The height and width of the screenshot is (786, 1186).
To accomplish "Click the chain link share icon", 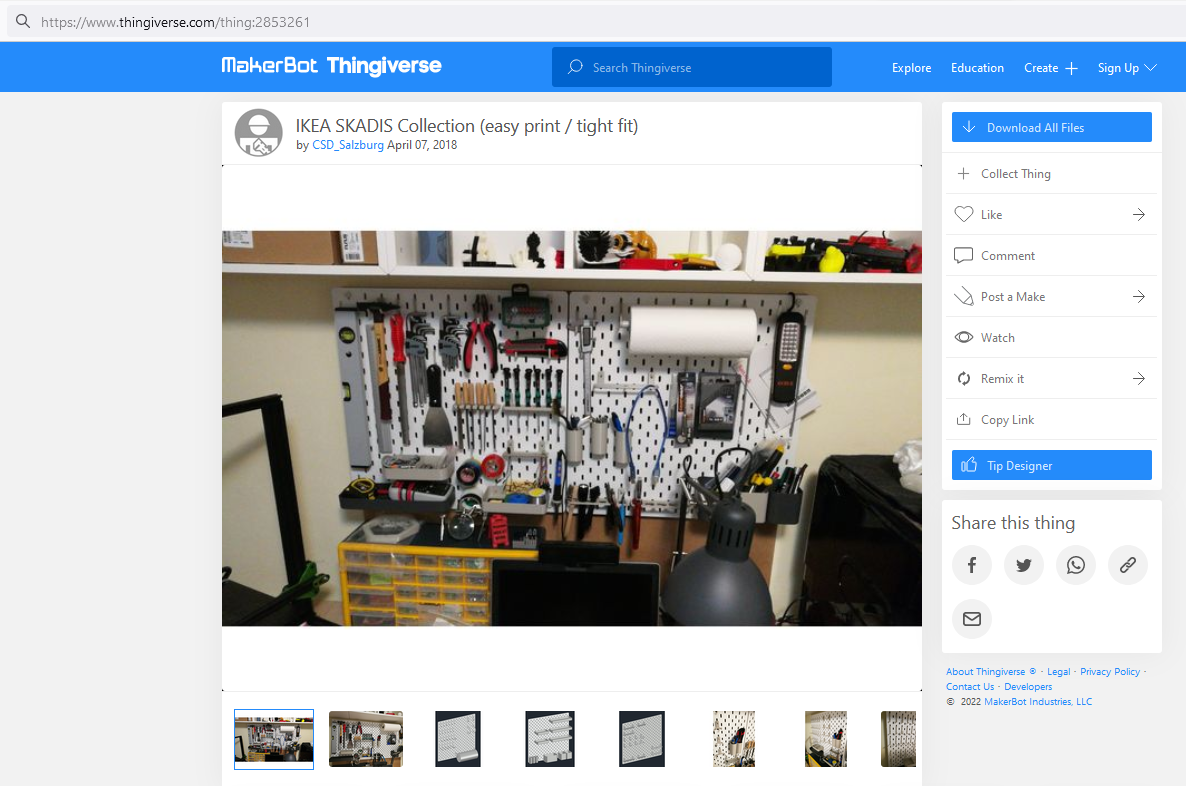I will pos(1127,565).
